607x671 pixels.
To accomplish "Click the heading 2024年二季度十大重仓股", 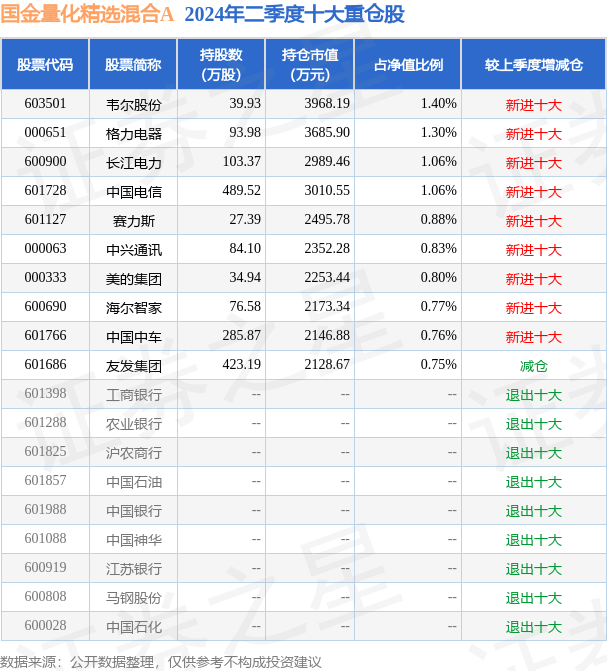I will (x=295, y=14).
